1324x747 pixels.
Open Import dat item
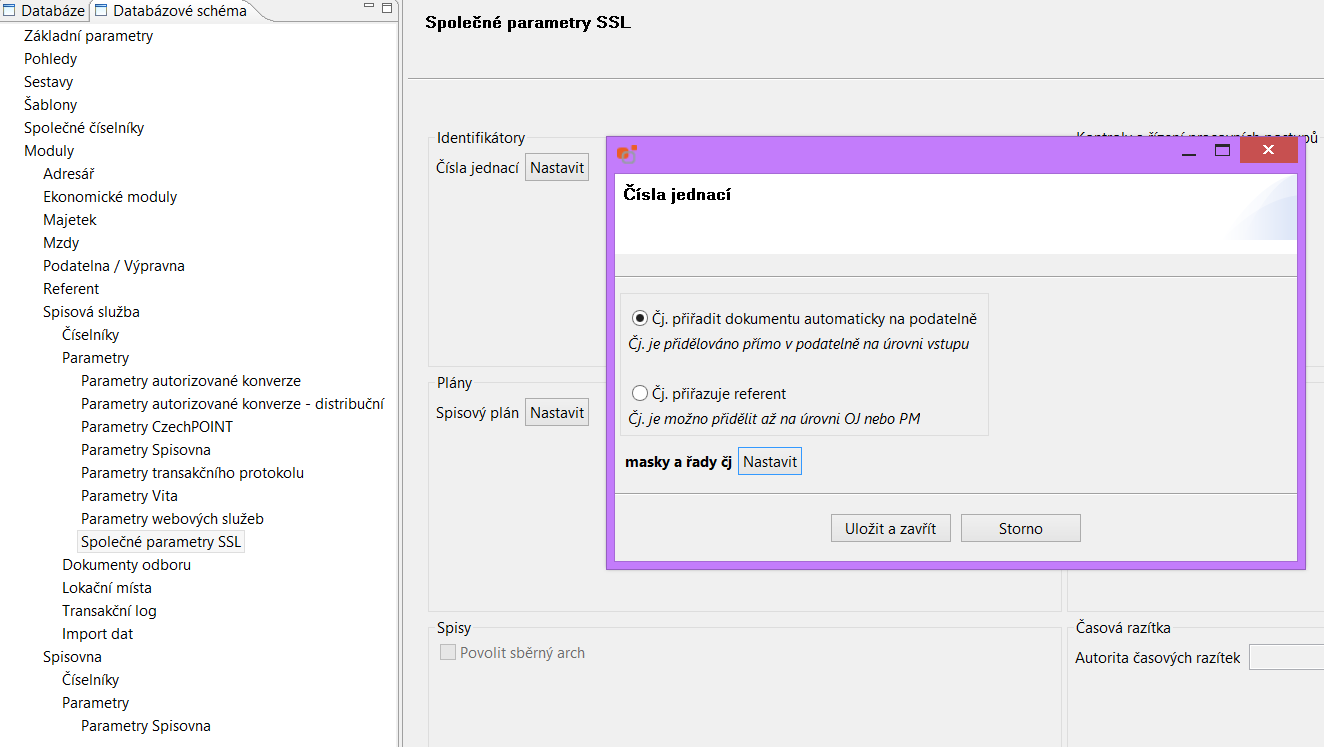point(97,634)
